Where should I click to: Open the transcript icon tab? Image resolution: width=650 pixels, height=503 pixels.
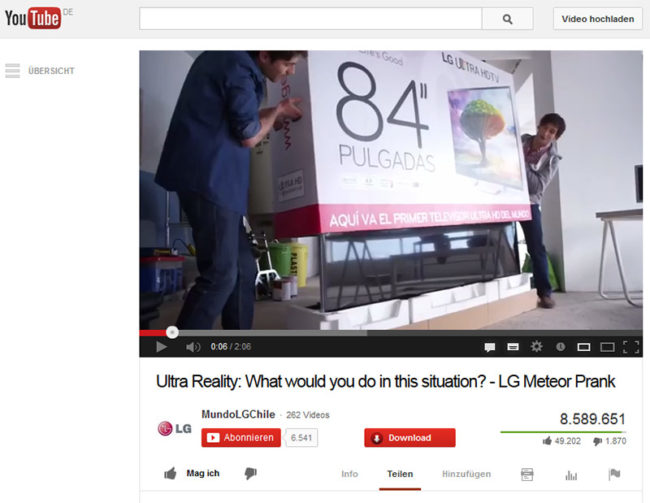tap(527, 474)
